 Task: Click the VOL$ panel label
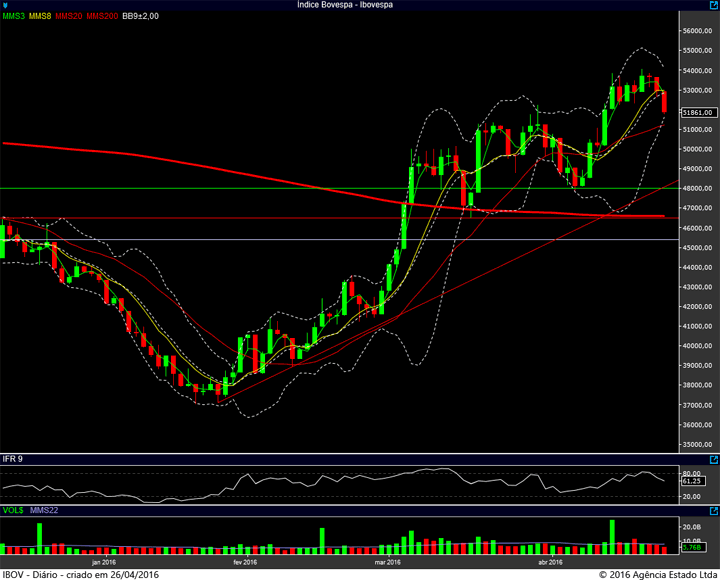13,510
